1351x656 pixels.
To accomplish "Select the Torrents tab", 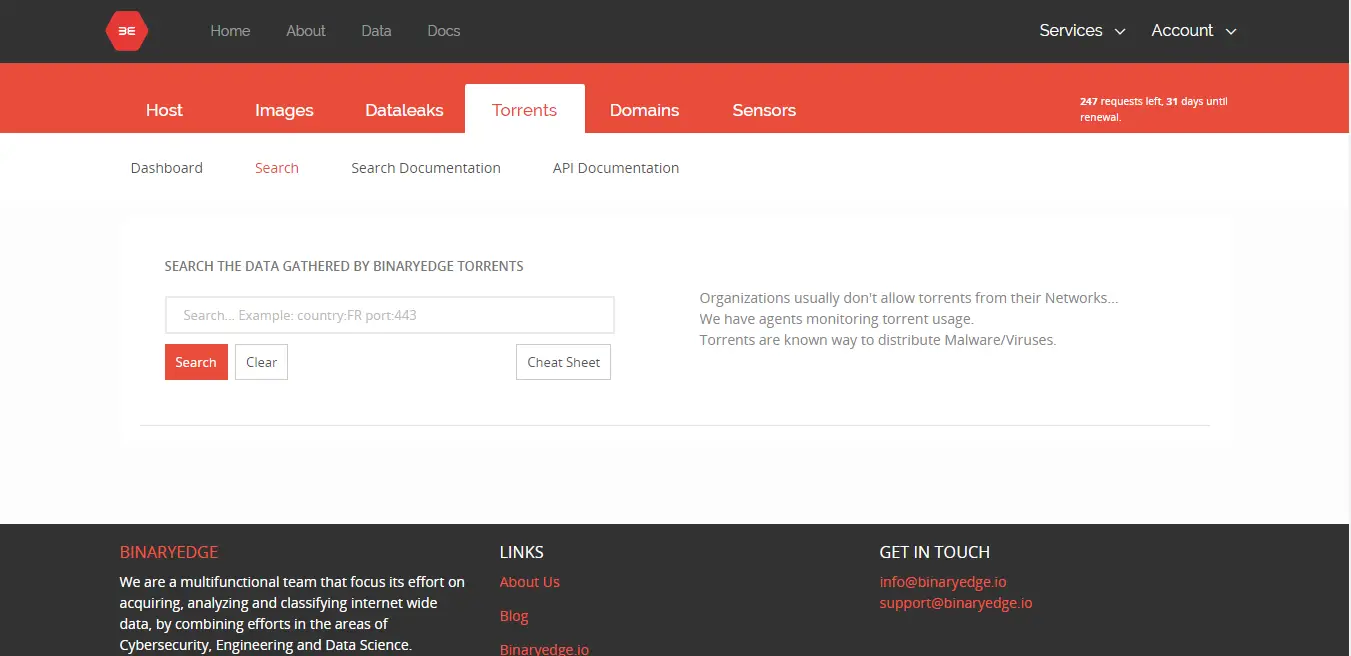I will [x=524, y=110].
